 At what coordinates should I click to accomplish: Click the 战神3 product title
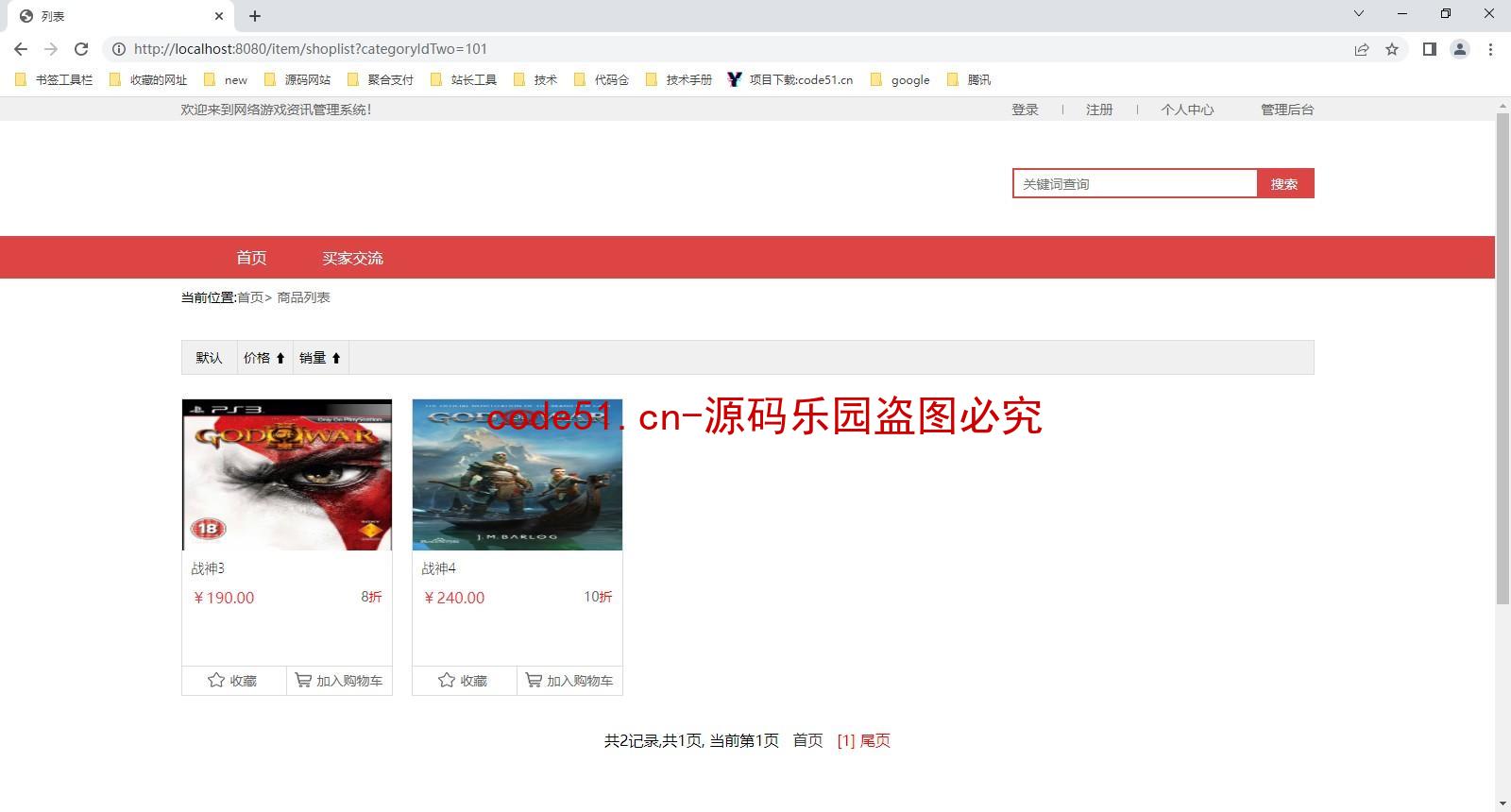pyautogui.click(x=208, y=568)
